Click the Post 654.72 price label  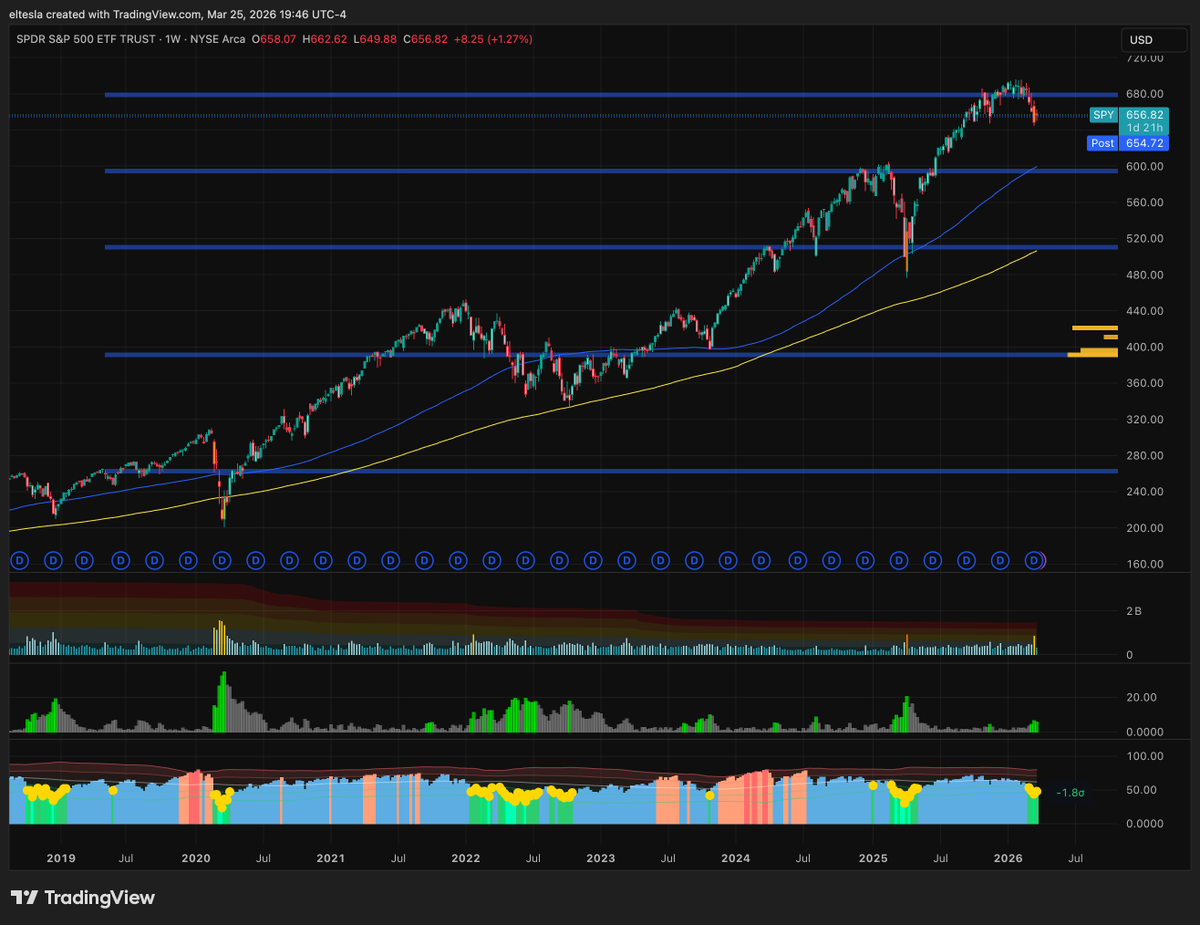1128,143
